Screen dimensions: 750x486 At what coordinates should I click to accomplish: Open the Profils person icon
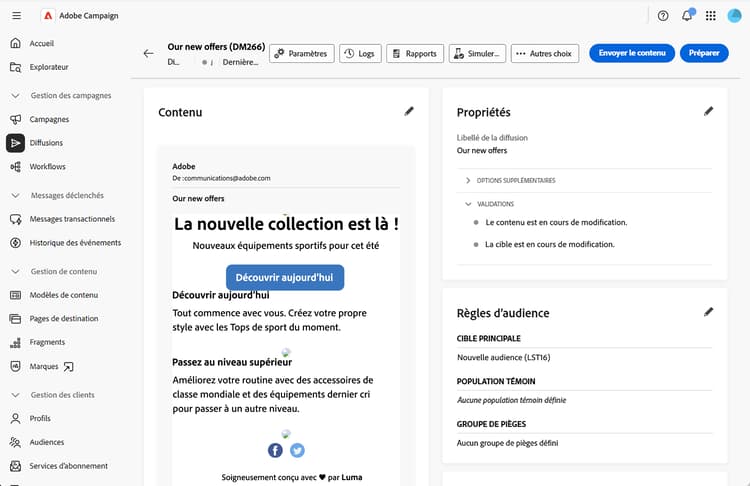click(x=15, y=419)
